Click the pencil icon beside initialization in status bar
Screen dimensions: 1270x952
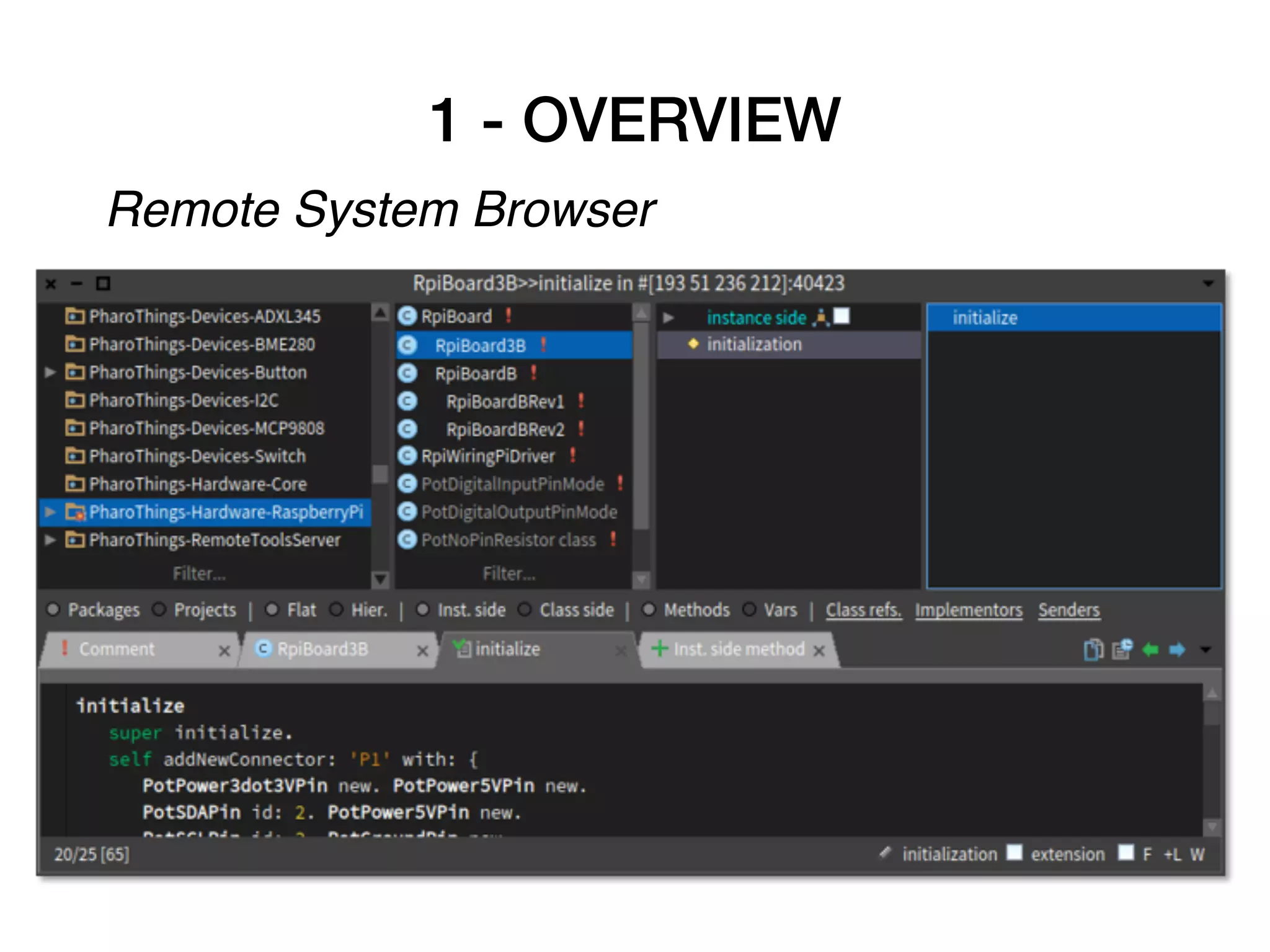885,853
